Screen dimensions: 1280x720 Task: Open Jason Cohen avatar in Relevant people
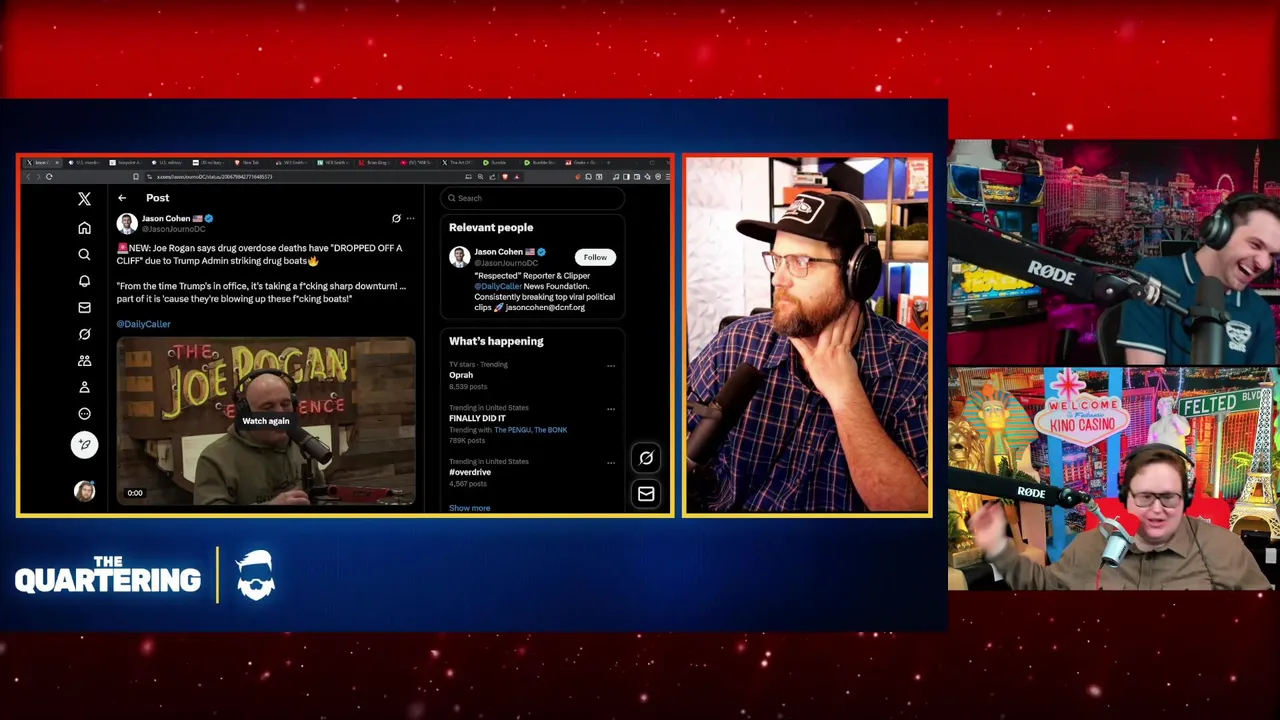(459, 257)
